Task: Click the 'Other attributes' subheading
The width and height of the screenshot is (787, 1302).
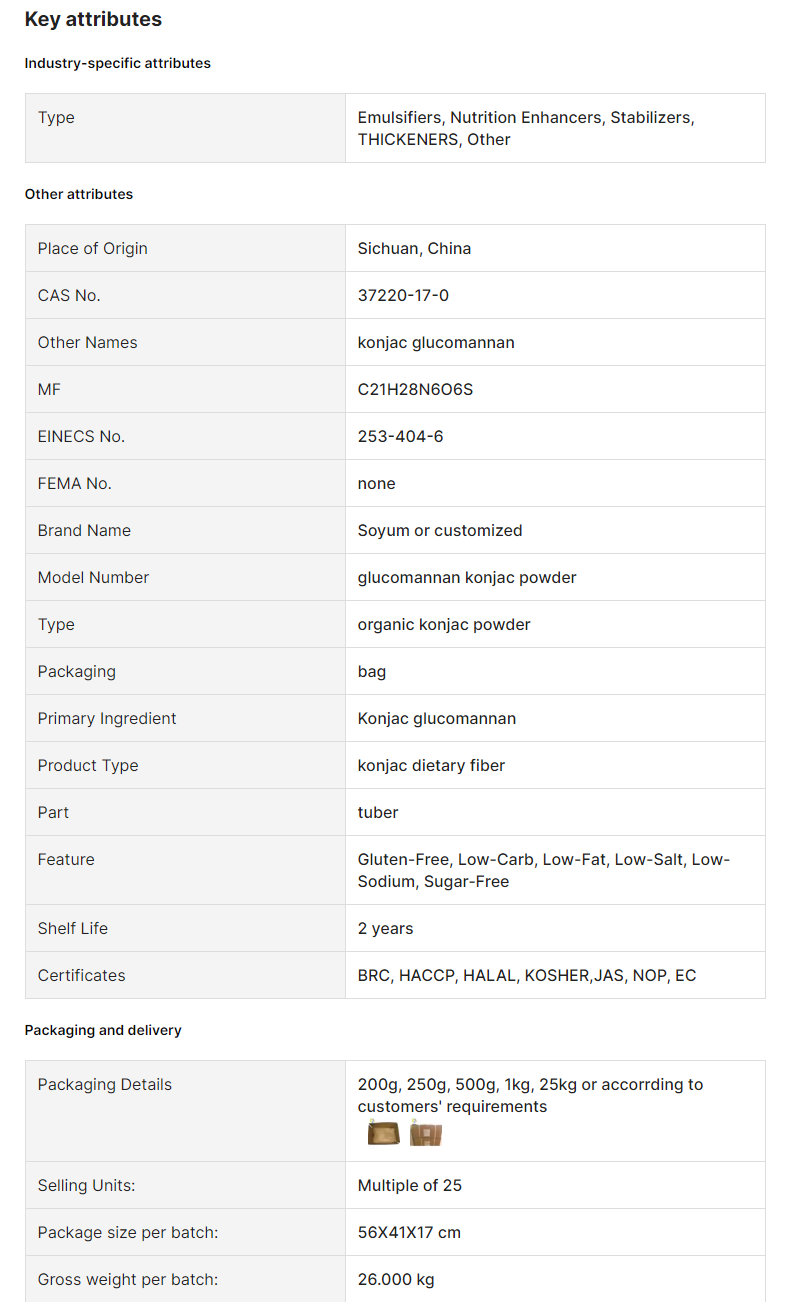Action: 79,194
